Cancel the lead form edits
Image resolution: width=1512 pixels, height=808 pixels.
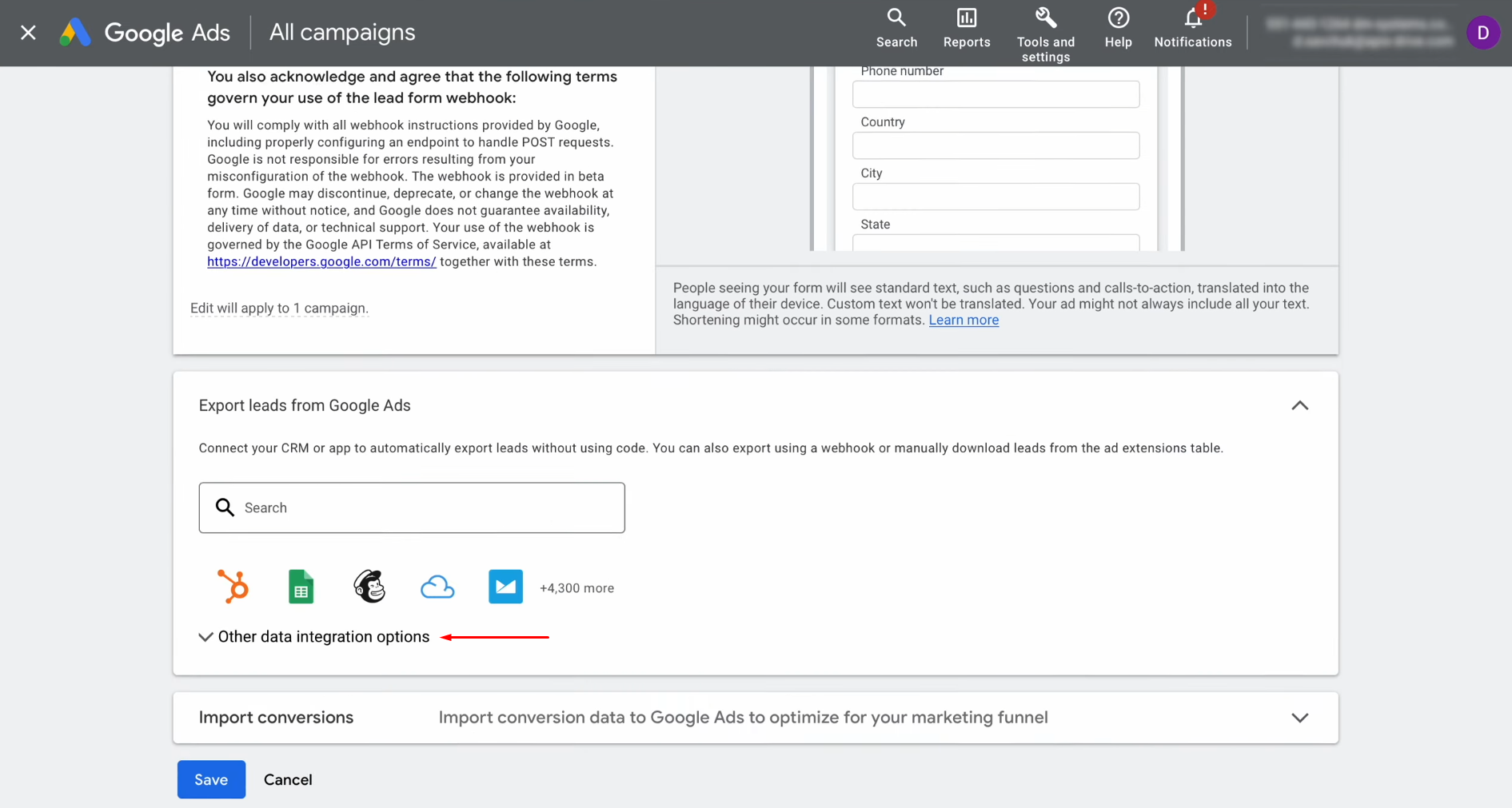coord(288,779)
